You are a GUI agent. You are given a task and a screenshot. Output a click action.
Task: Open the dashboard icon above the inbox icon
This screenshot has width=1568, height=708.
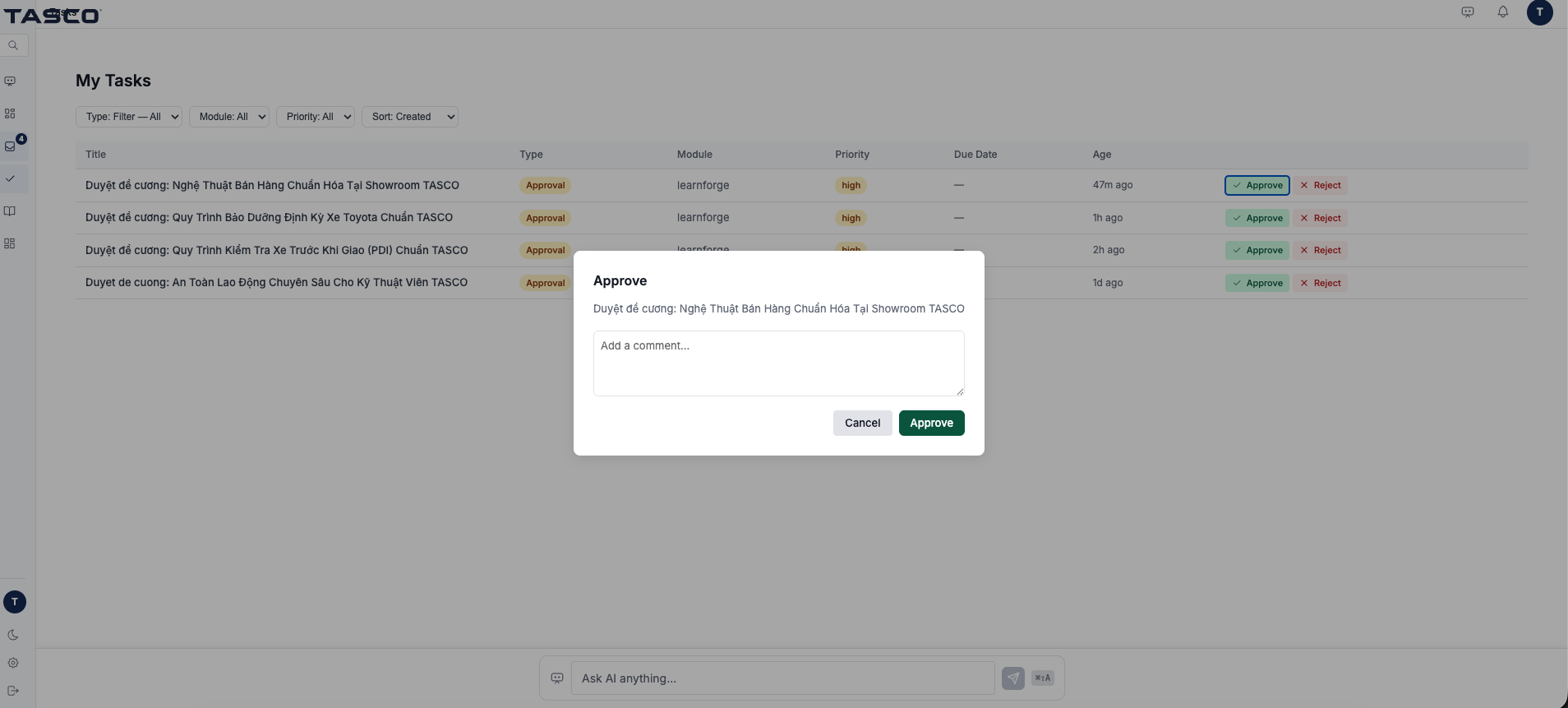pyautogui.click(x=10, y=113)
